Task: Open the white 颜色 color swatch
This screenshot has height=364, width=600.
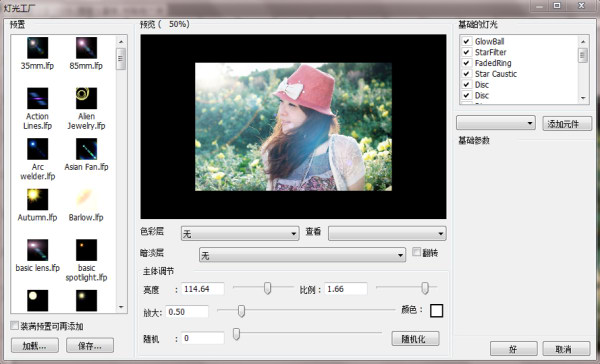Action: tap(436, 310)
